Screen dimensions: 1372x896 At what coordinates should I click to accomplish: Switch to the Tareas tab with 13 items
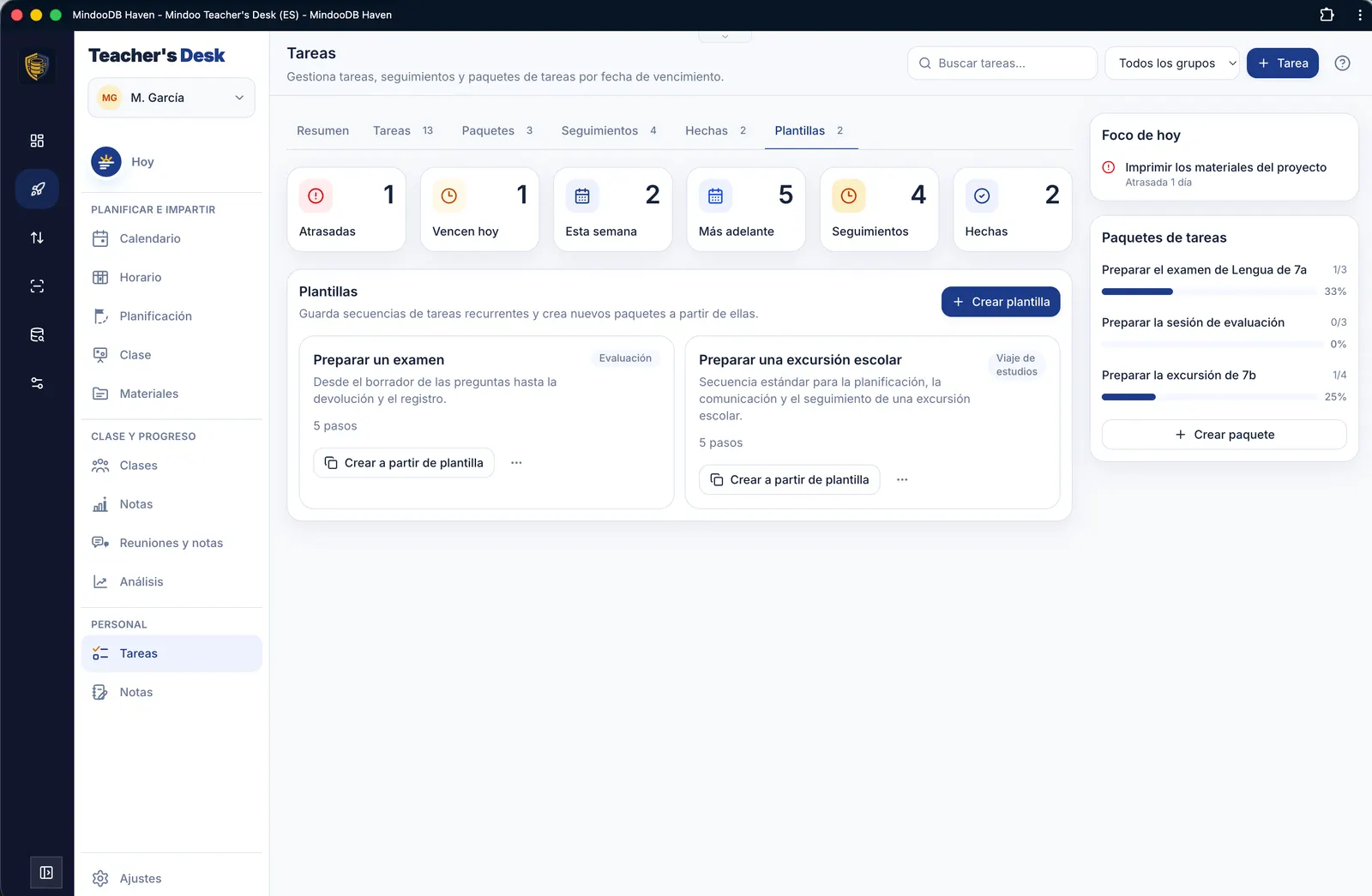tap(403, 131)
